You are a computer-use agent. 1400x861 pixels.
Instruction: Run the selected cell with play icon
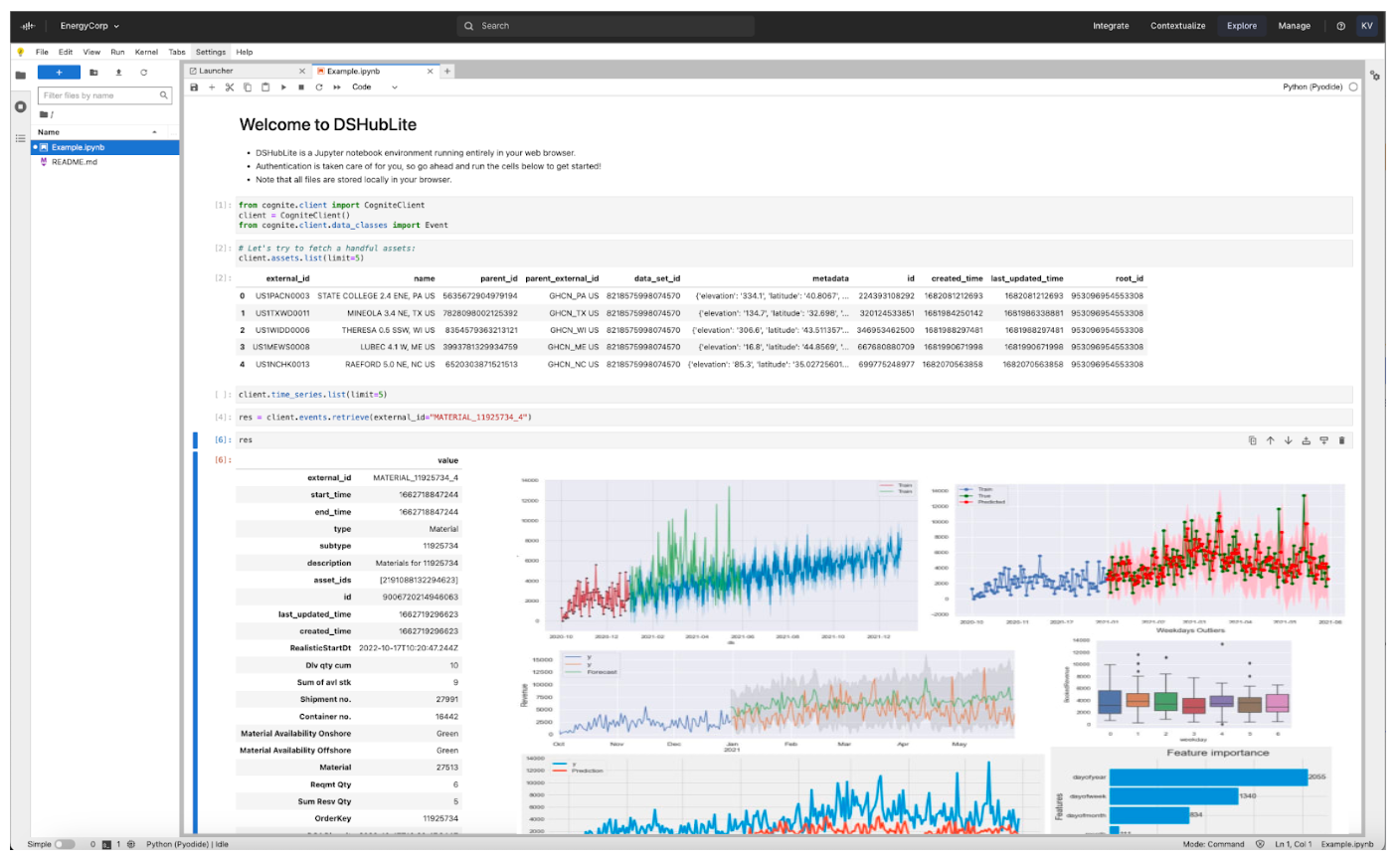click(283, 87)
